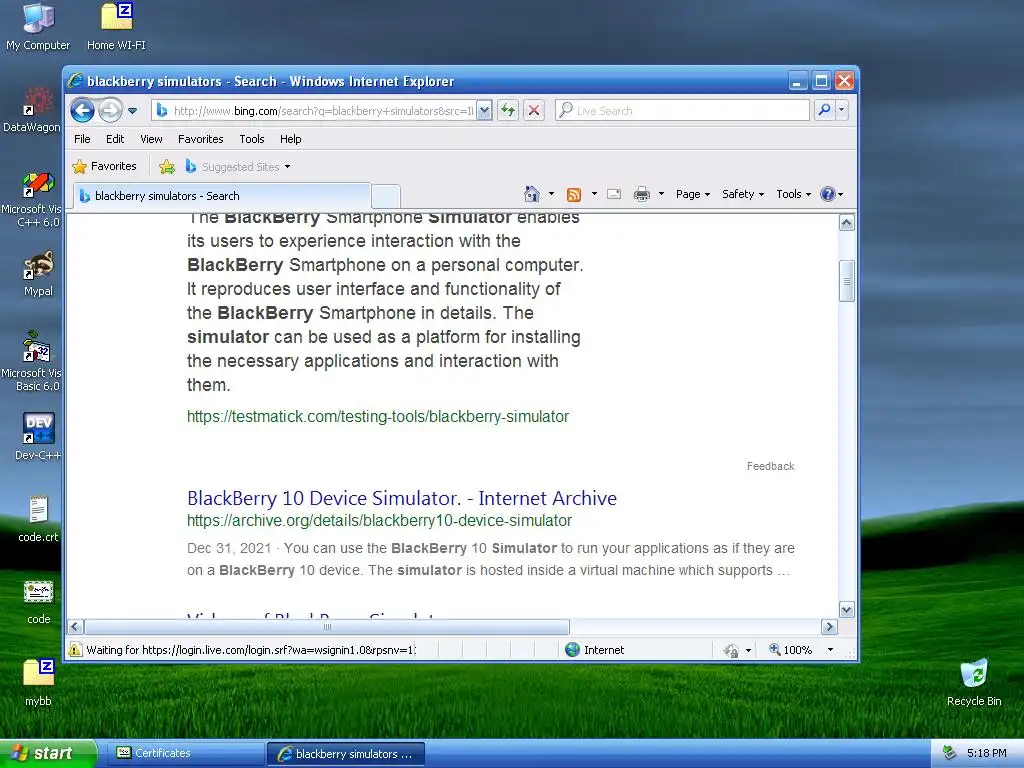
Task: Open the recent pages dropdown arrow
Action: pos(133,111)
